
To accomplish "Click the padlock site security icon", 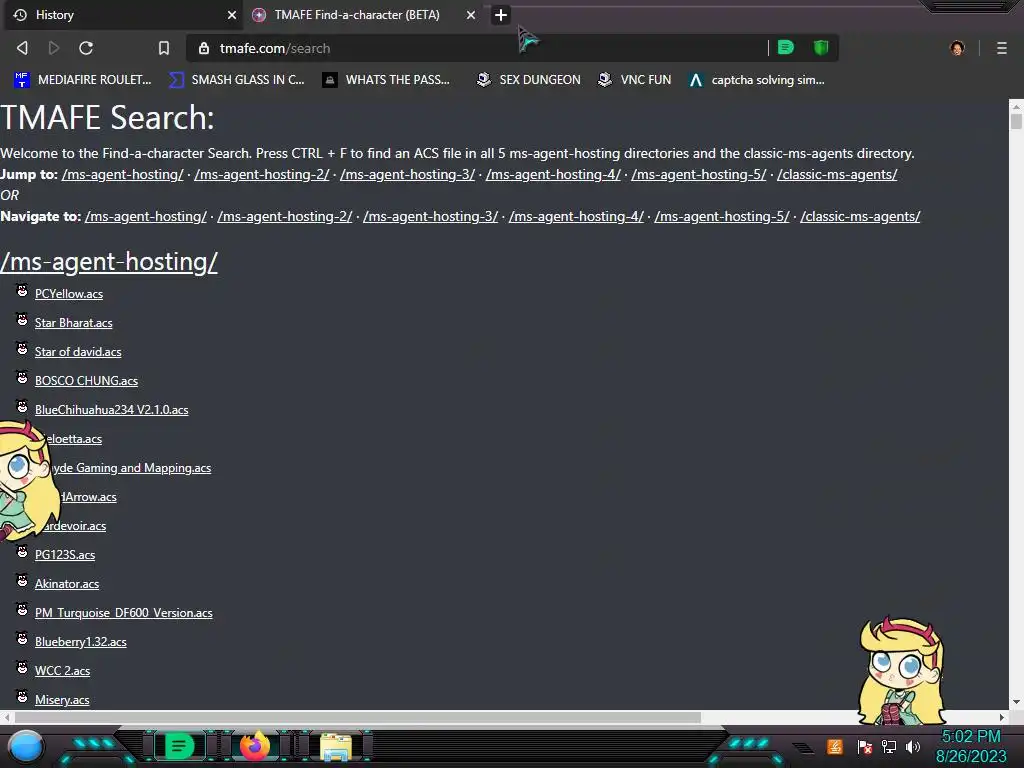I will (204, 48).
